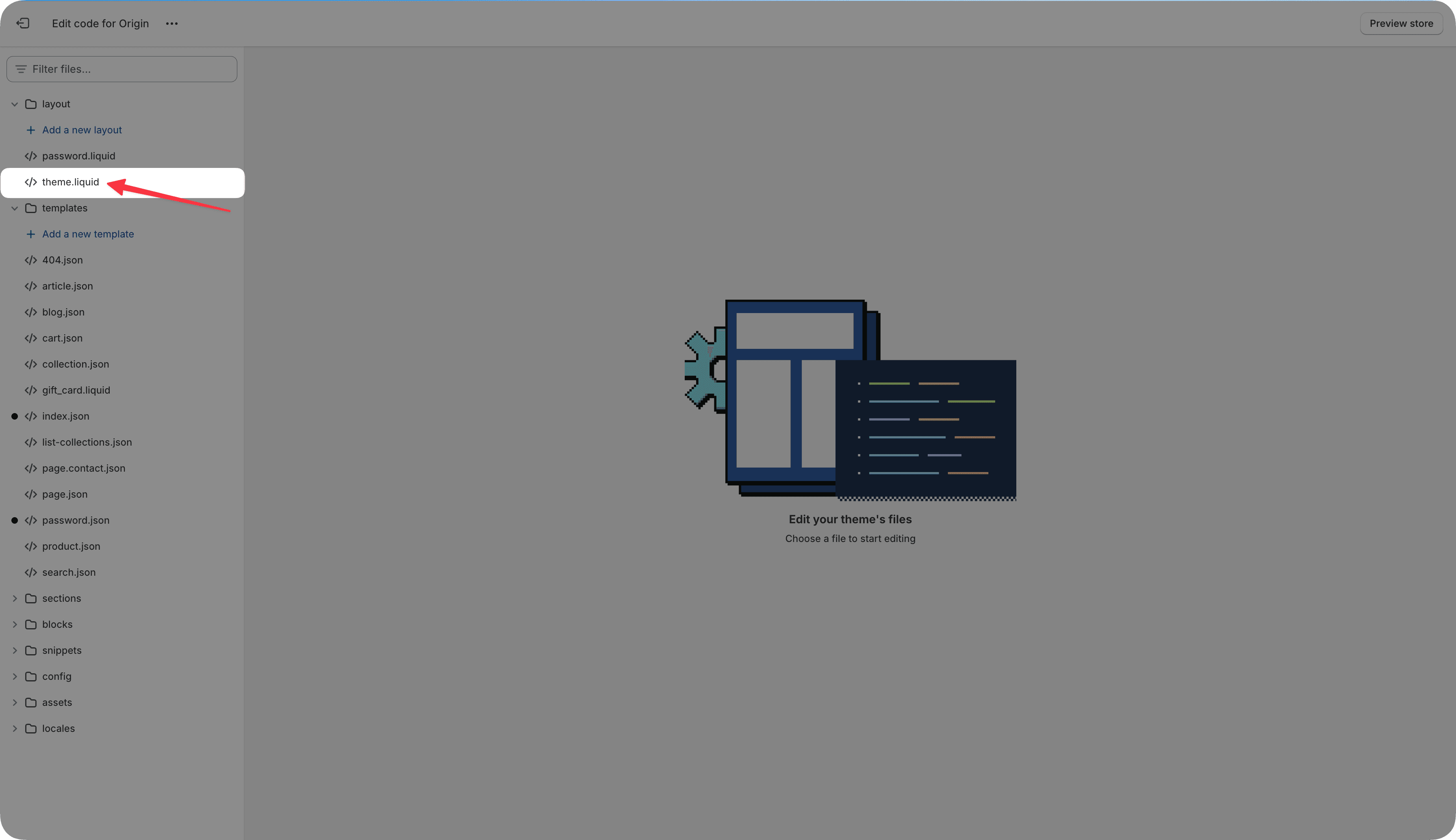This screenshot has height=840, width=1456.
Task: Open the index.json template file
Action: [65, 416]
